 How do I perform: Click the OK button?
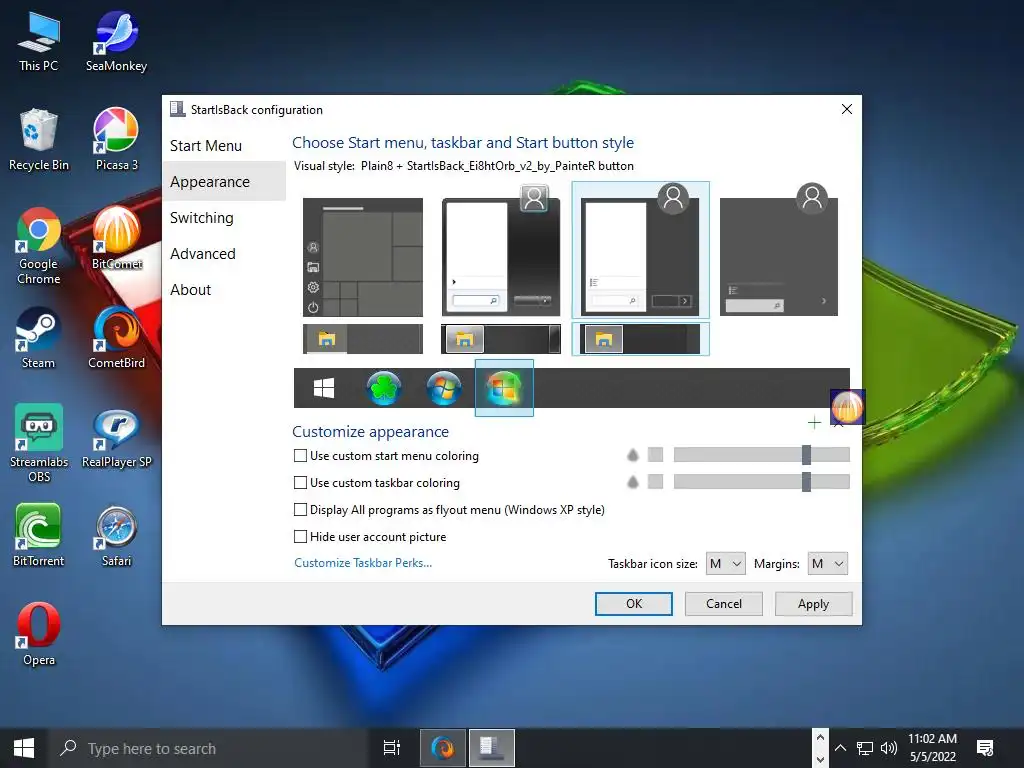pos(633,603)
